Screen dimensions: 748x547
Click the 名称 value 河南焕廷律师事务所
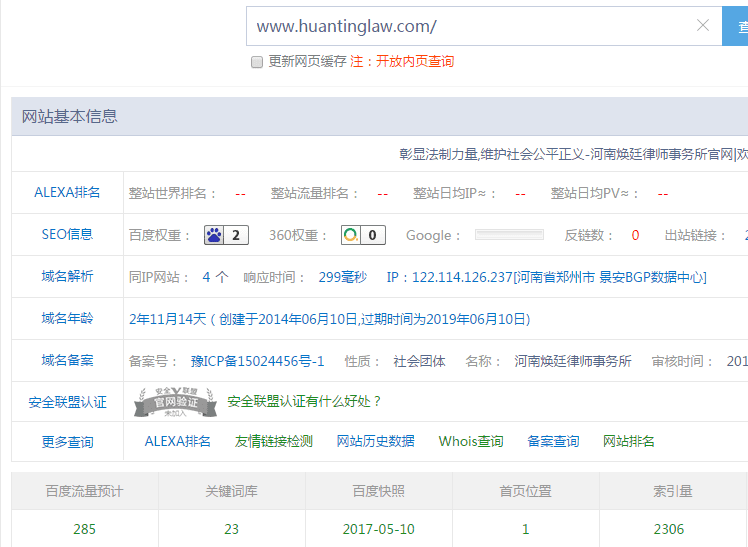pyautogui.click(x=572, y=361)
